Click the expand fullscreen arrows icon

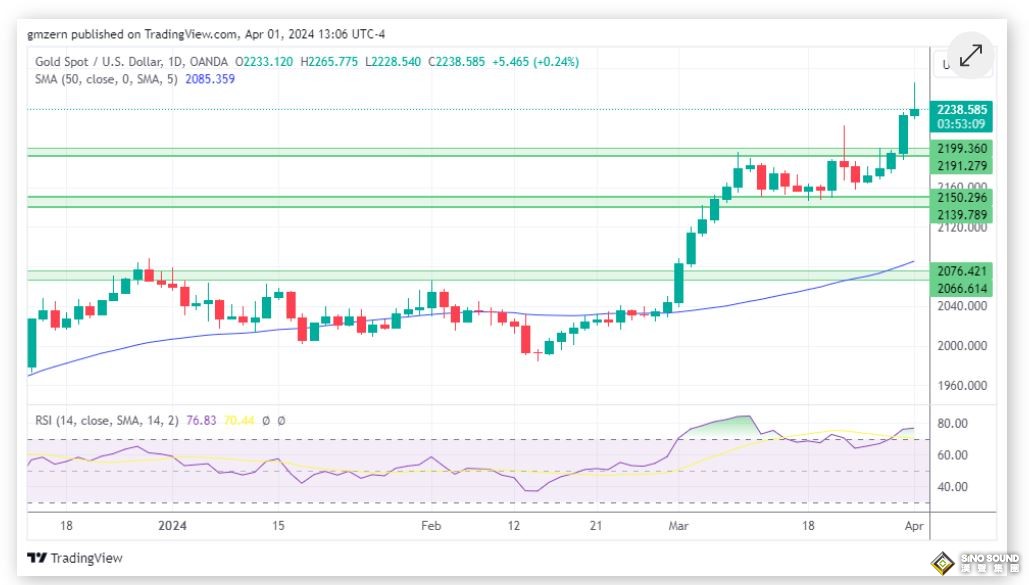tap(970, 56)
